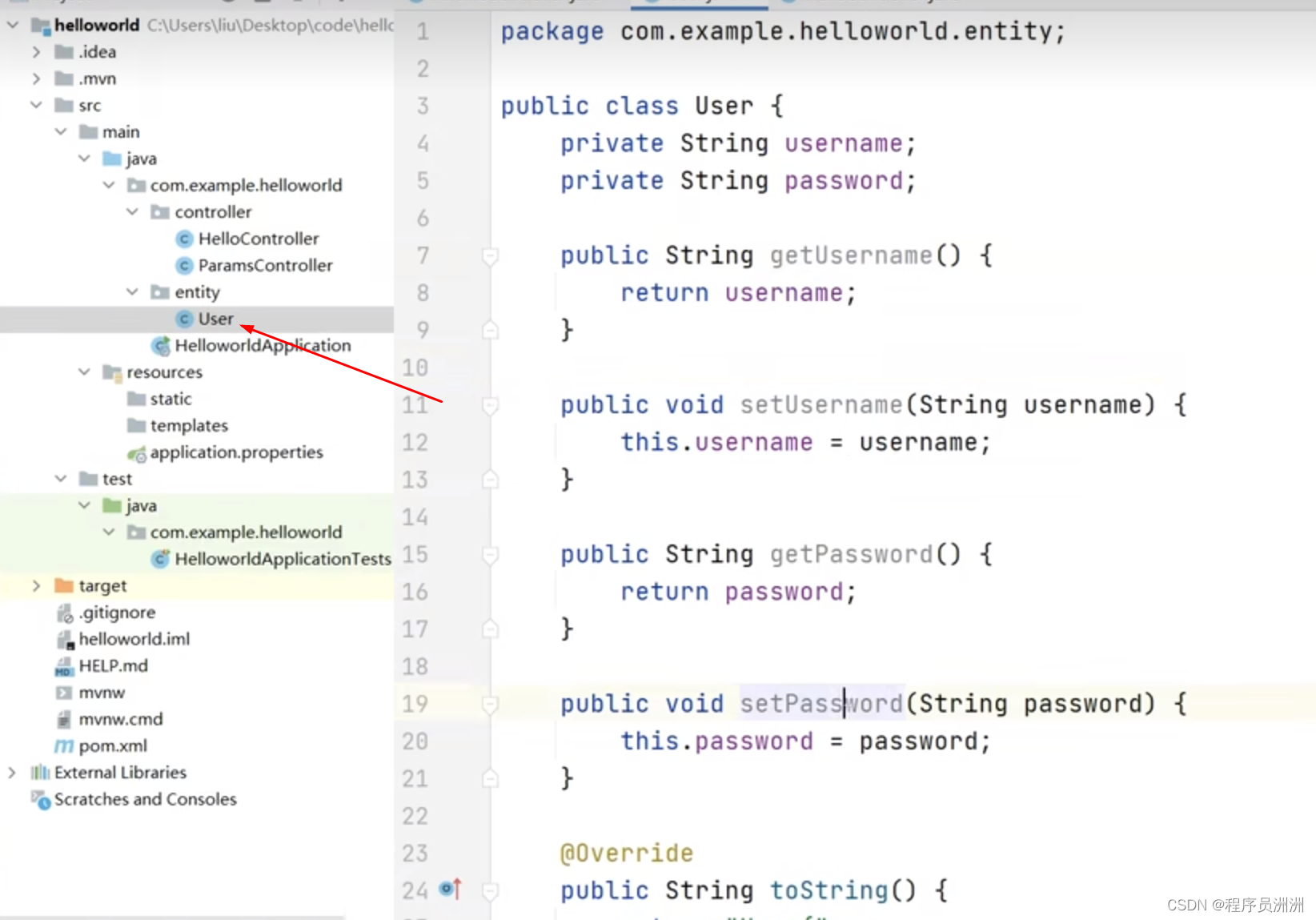Click the pom.xml Maven icon
The height and width of the screenshot is (920, 1316).
64,746
